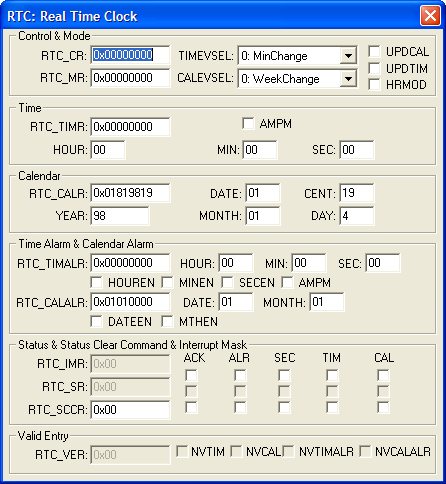Click the MIN field in Time group
Image resolution: width=446 pixels, height=484 pixels.
260,150
